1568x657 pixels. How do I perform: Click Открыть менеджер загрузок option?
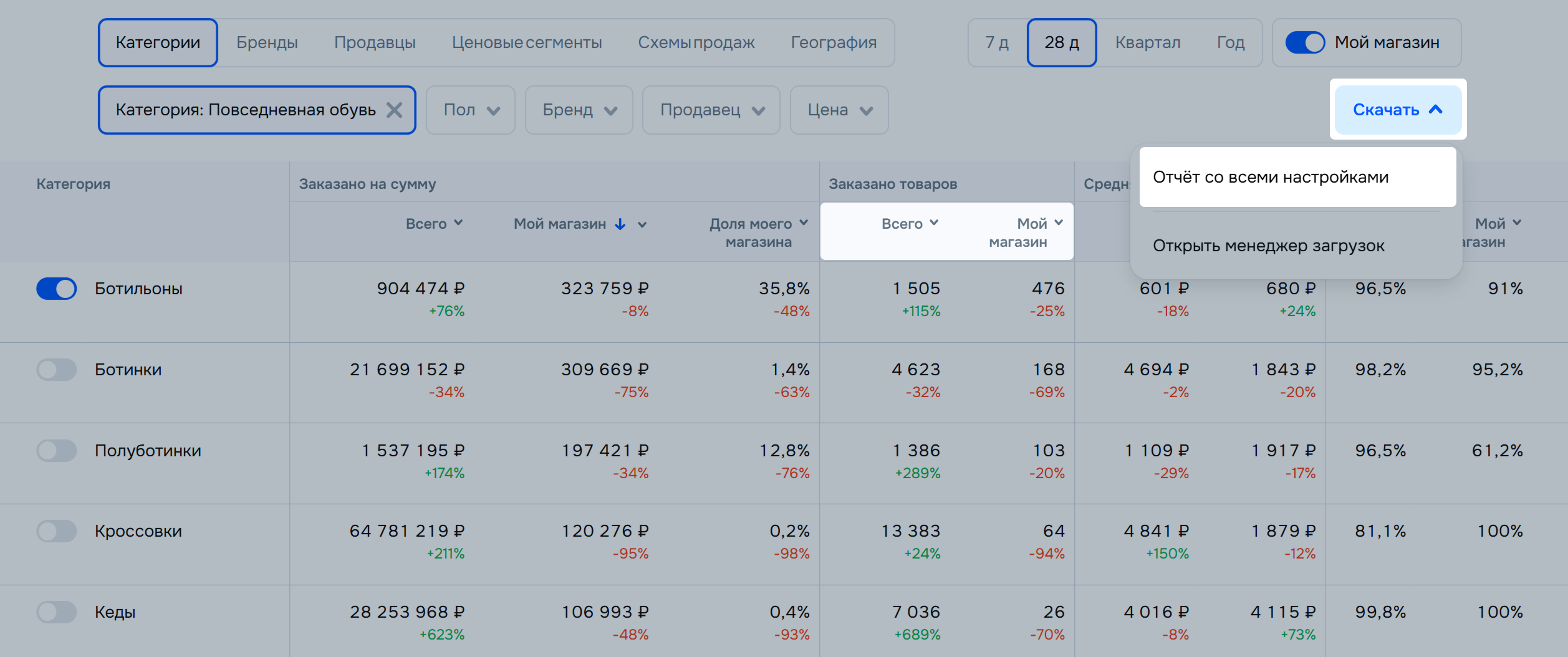1268,246
